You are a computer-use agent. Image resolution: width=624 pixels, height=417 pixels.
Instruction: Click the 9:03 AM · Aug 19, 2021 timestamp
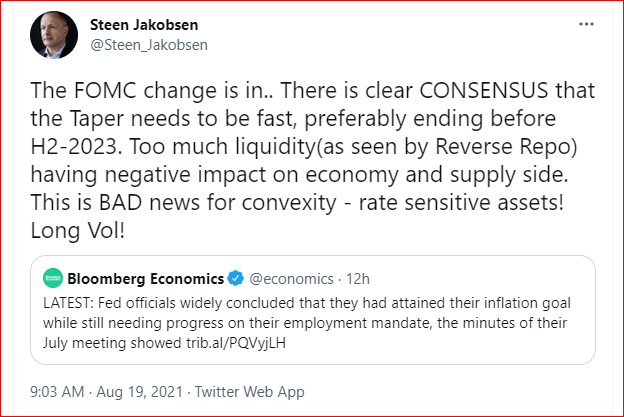(106, 392)
